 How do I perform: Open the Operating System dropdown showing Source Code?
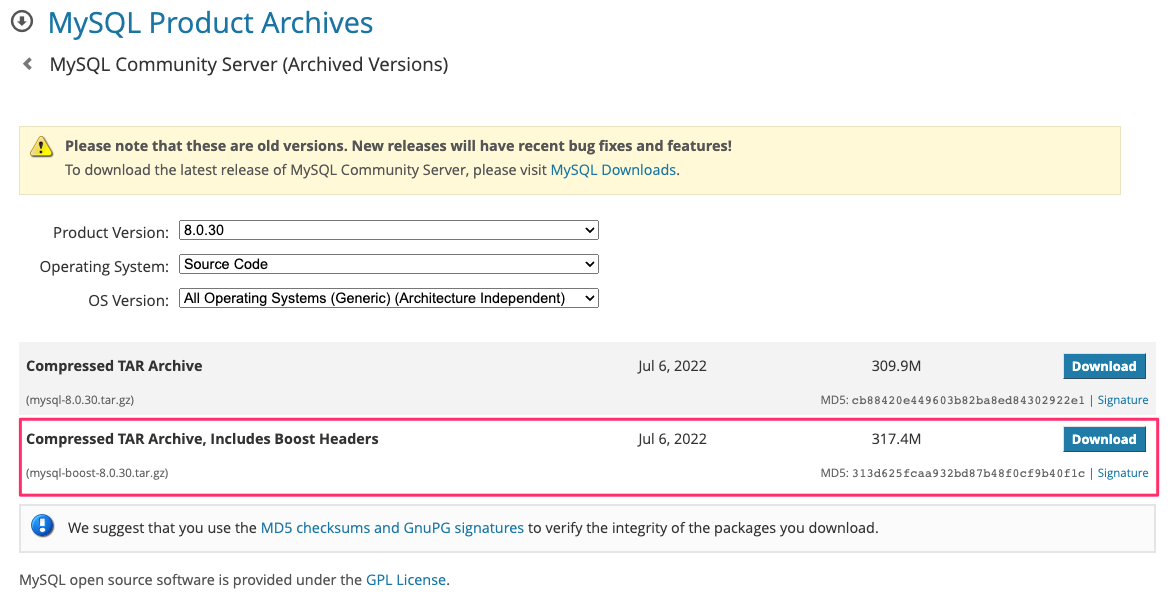(389, 264)
